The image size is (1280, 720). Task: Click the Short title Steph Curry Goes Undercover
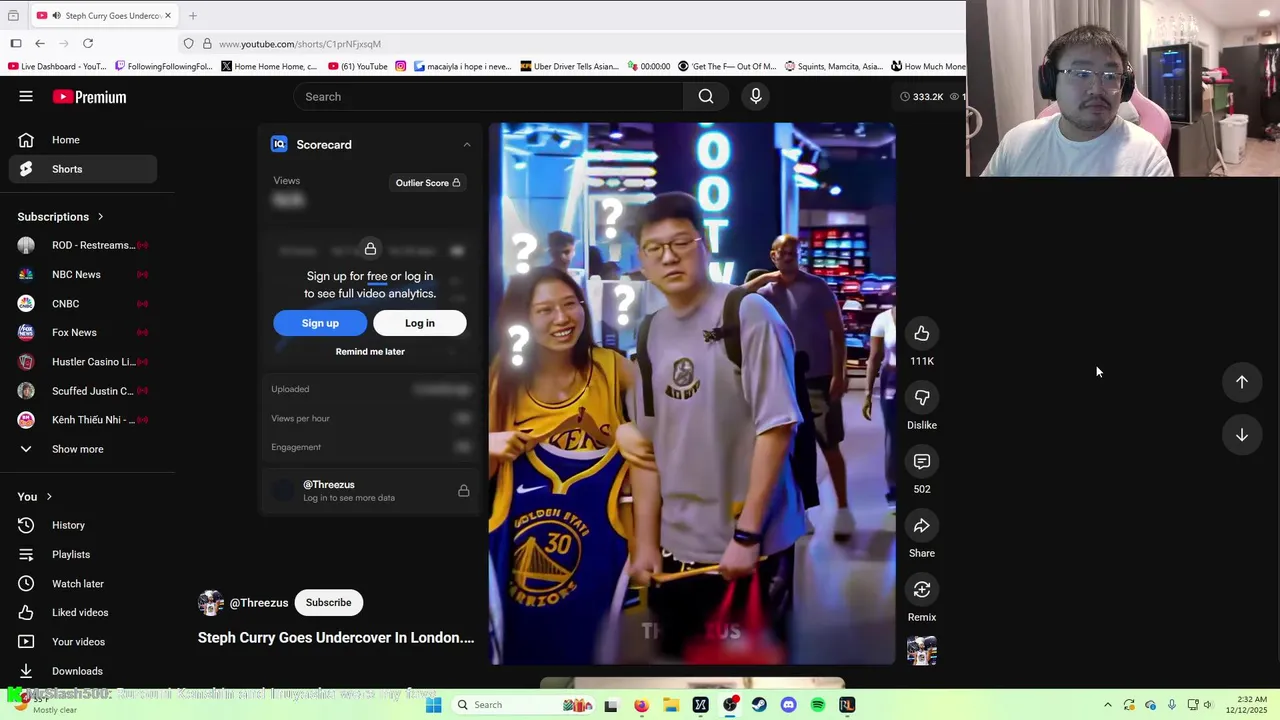(x=336, y=638)
